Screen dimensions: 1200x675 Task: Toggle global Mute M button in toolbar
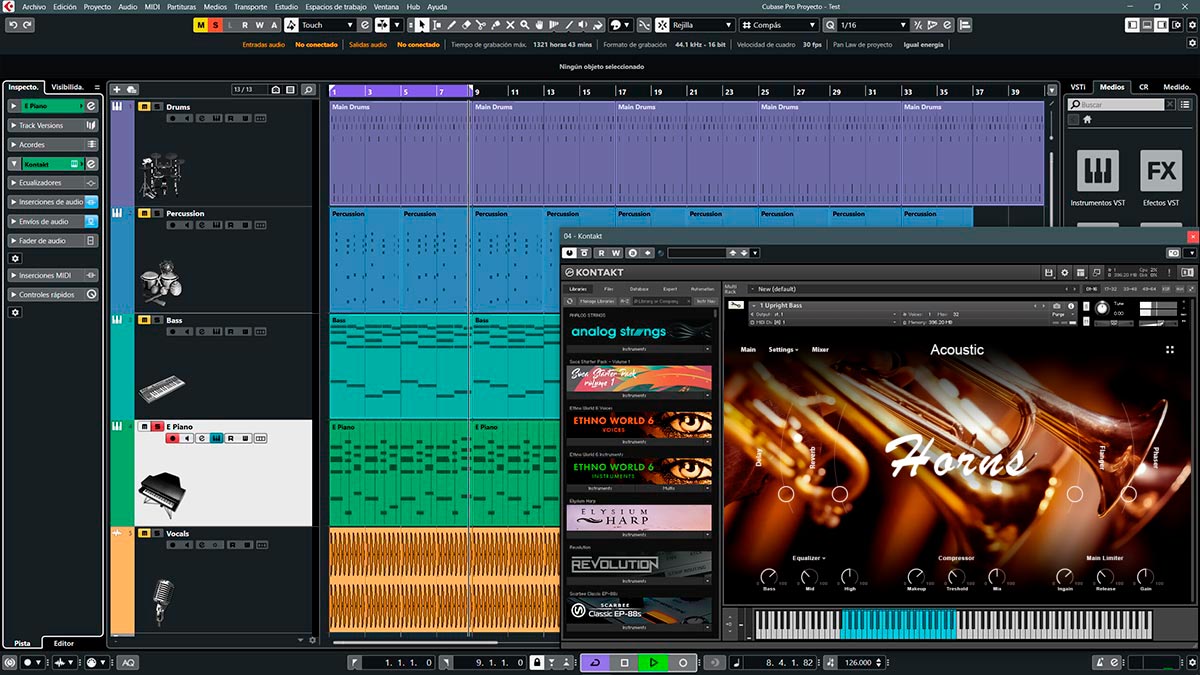click(200, 25)
